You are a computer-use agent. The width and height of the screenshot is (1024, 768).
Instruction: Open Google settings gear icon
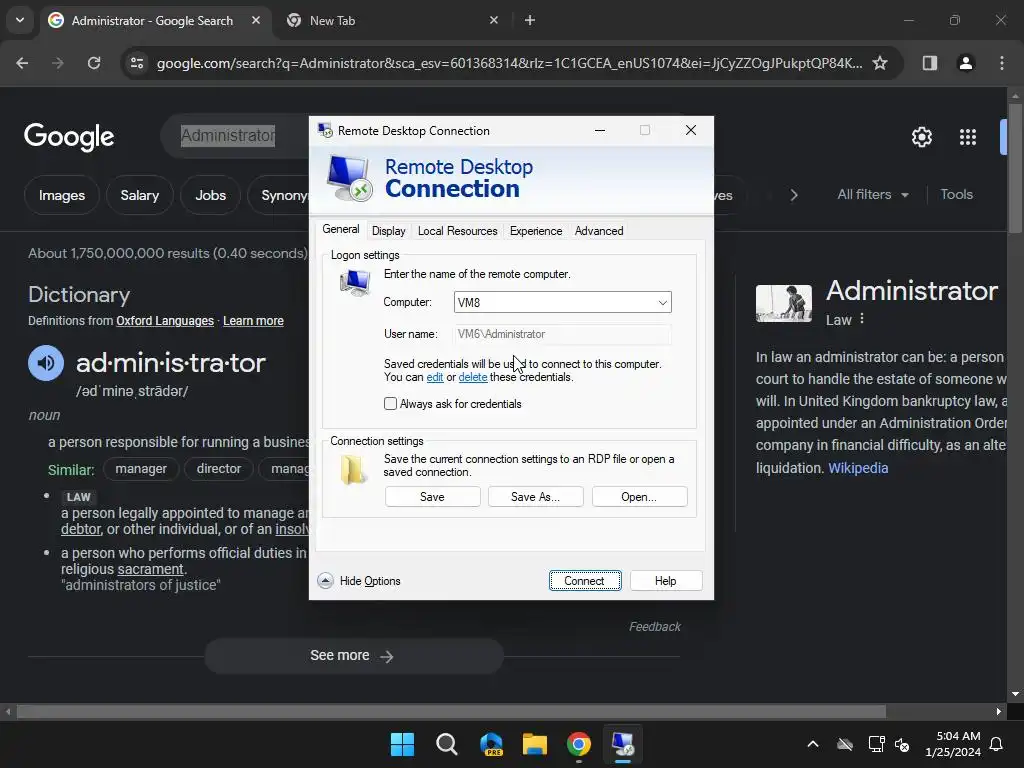921,137
